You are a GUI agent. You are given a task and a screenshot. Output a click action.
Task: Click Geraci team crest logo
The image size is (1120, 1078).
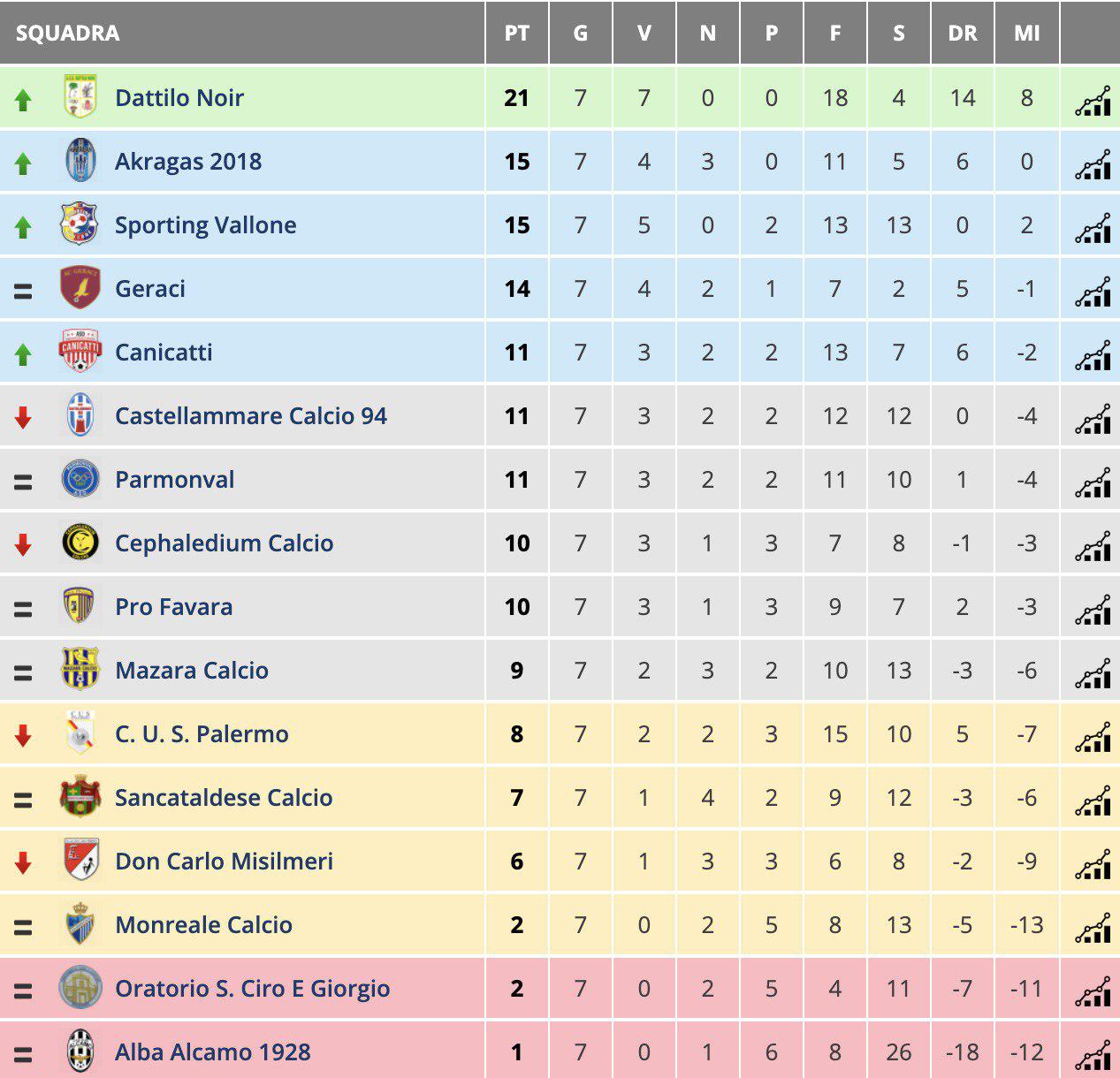pos(80,288)
